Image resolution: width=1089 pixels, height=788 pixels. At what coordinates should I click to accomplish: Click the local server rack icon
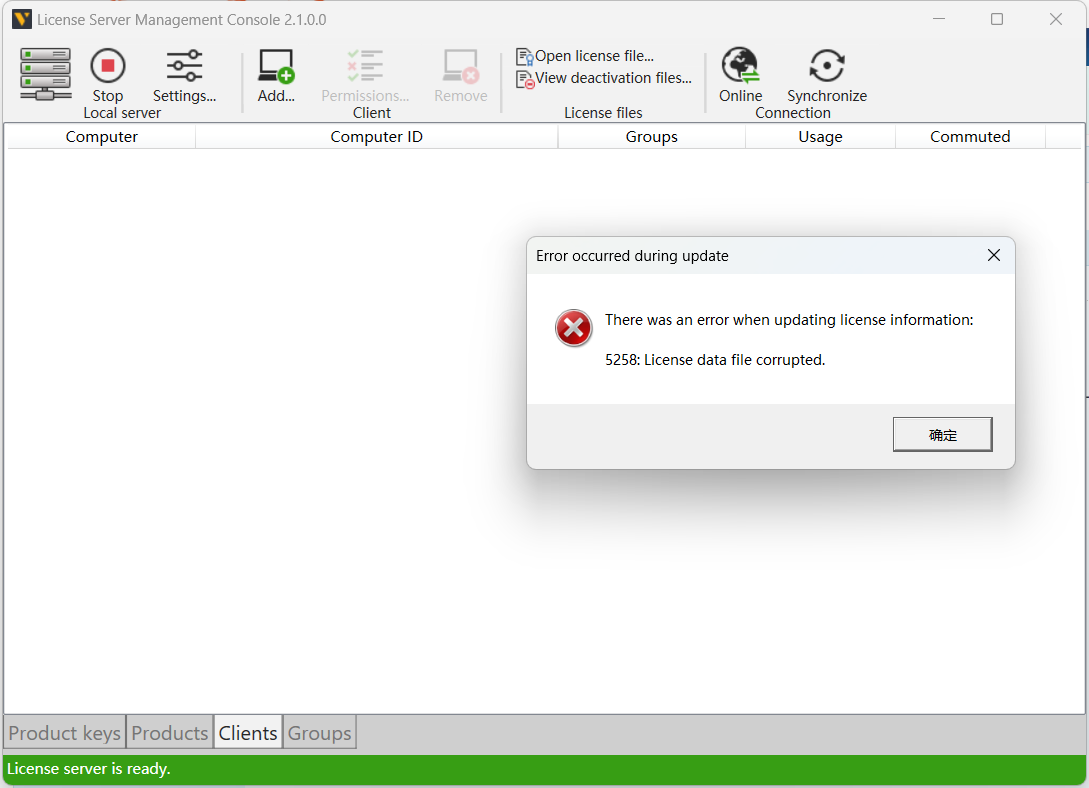coord(45,73)
